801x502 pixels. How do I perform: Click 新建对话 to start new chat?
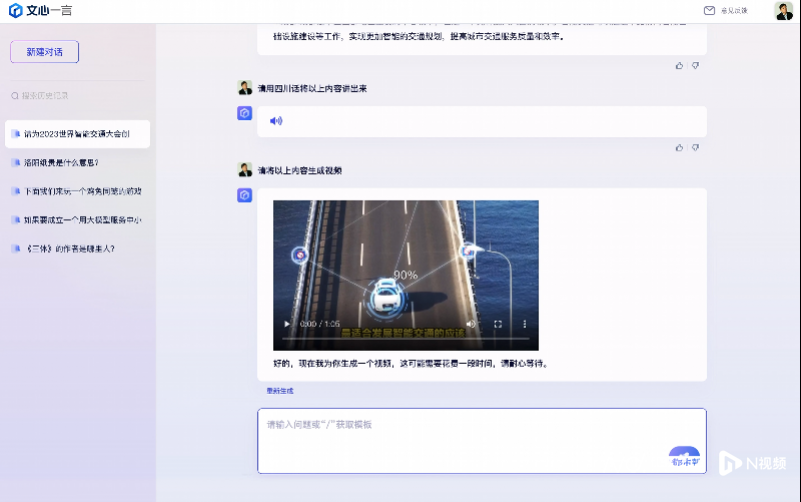pos(44,52)
